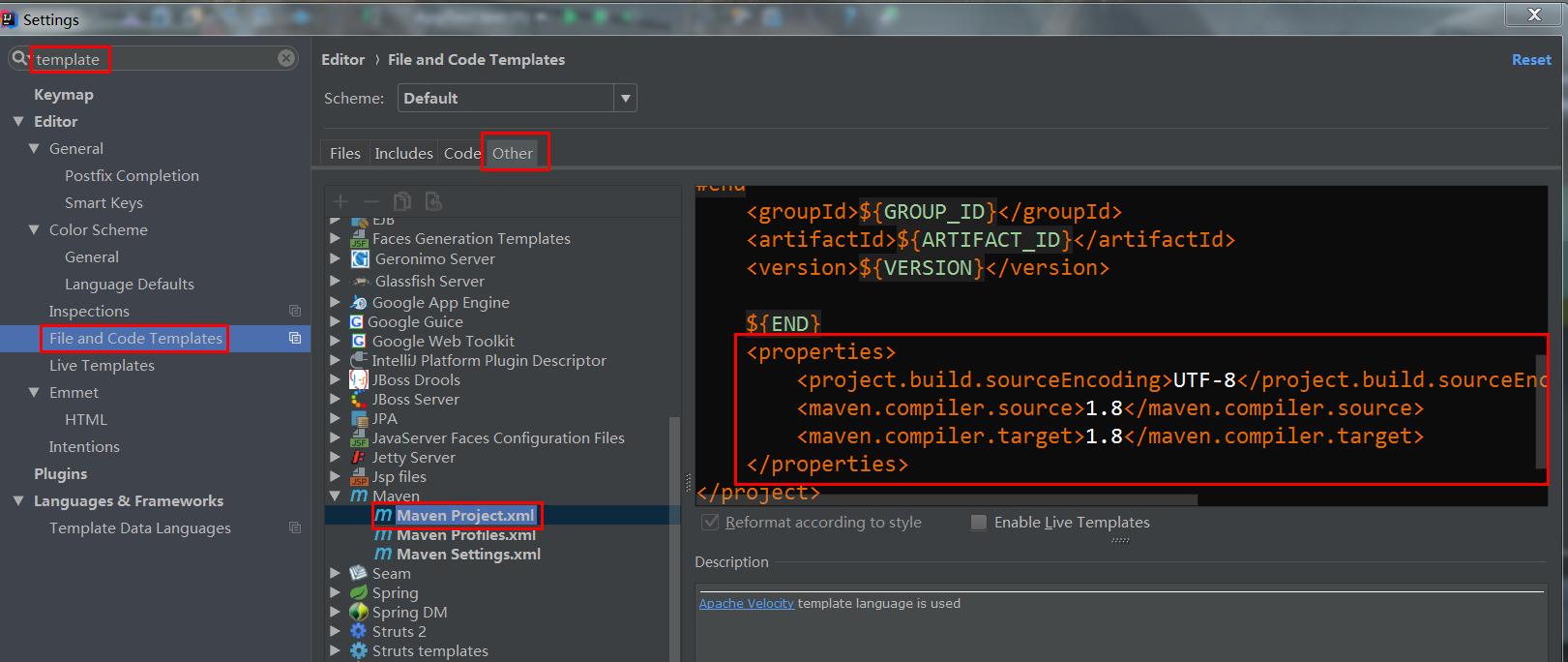This screenshot has width=1568, height=662.
Task: Click the Google App Engine icon
Action: pyautogui.click(x=359, y=303)
